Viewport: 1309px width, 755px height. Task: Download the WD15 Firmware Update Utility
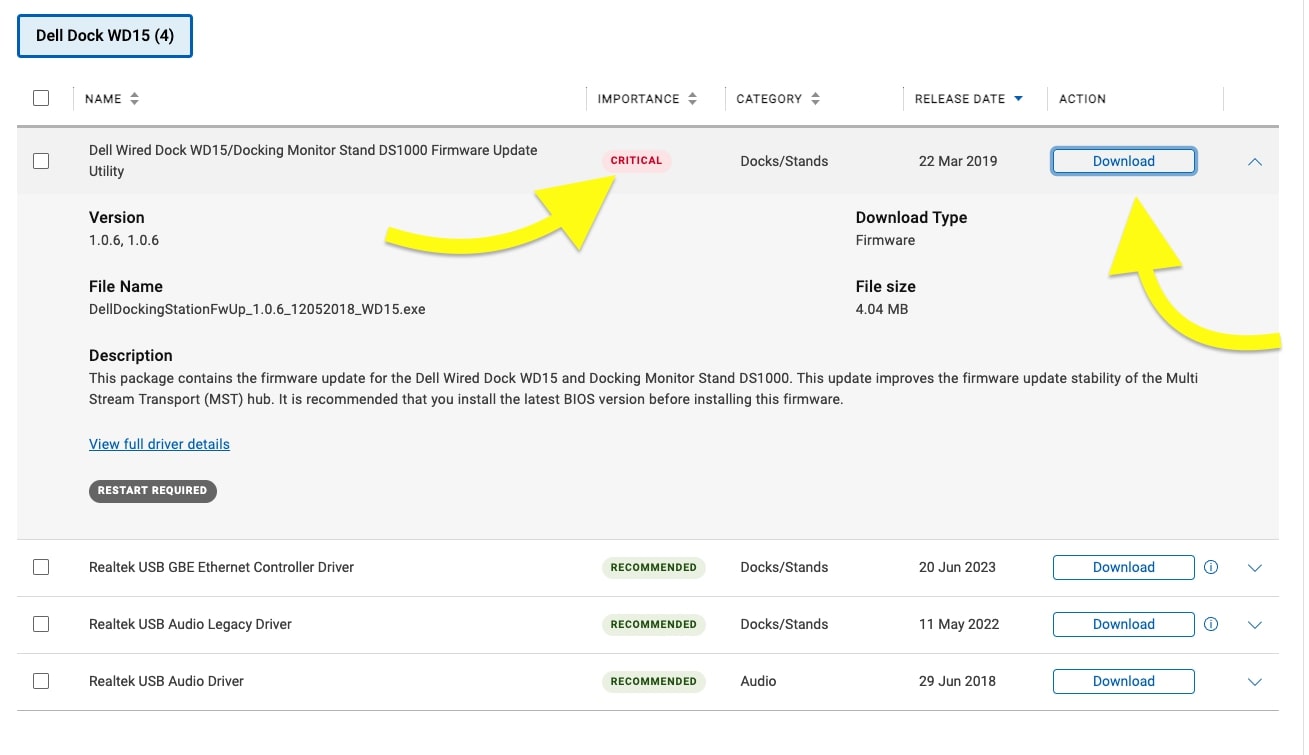[x=1124, y=161]
